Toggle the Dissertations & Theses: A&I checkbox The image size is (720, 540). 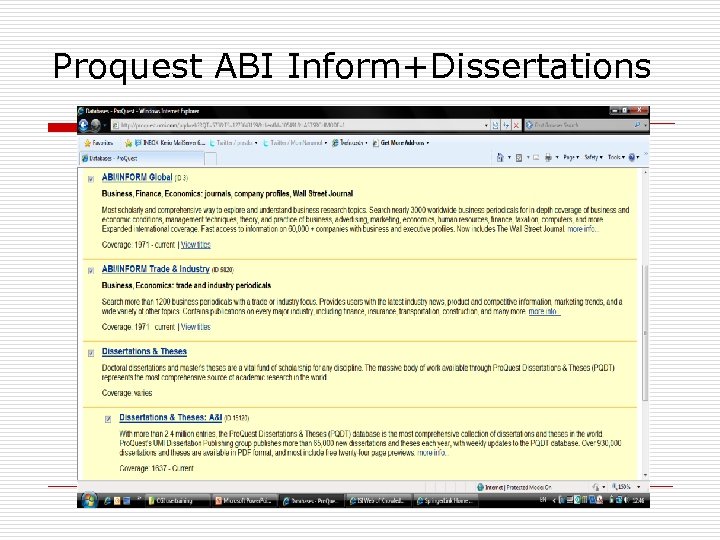click(108, 419)
